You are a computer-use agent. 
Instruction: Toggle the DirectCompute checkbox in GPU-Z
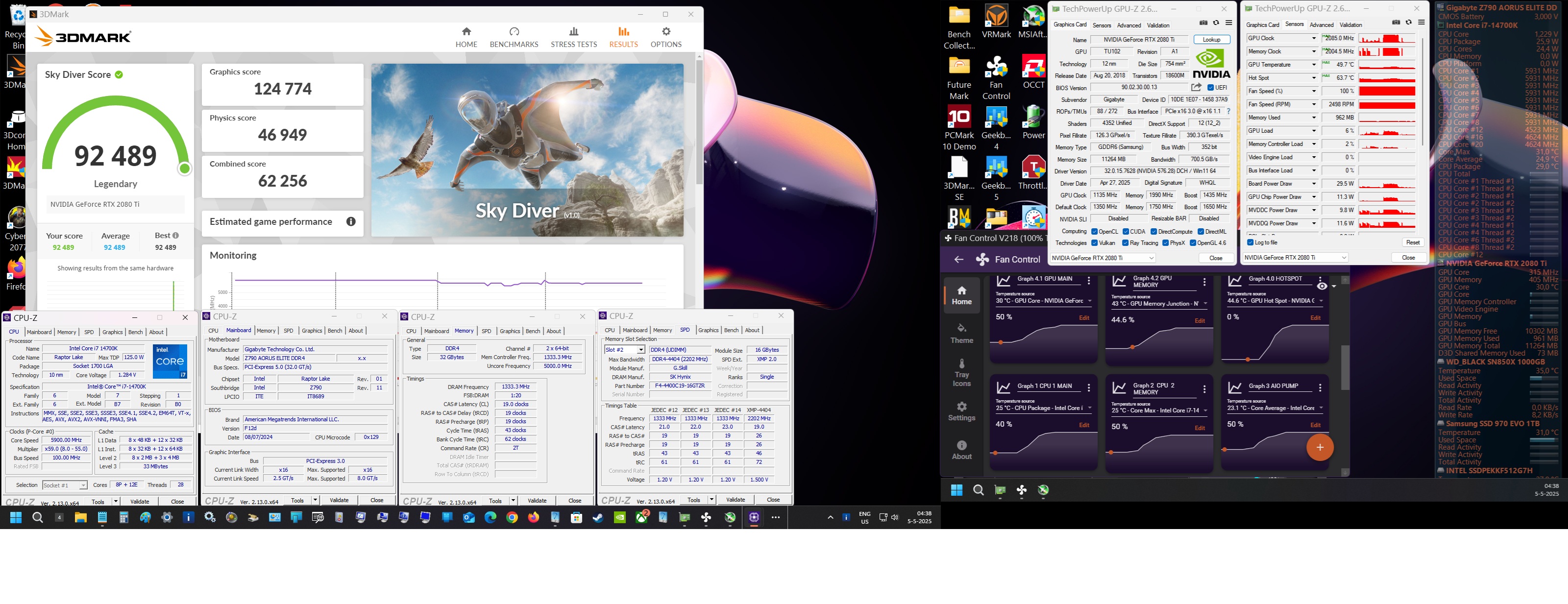tap(1153, 232)
